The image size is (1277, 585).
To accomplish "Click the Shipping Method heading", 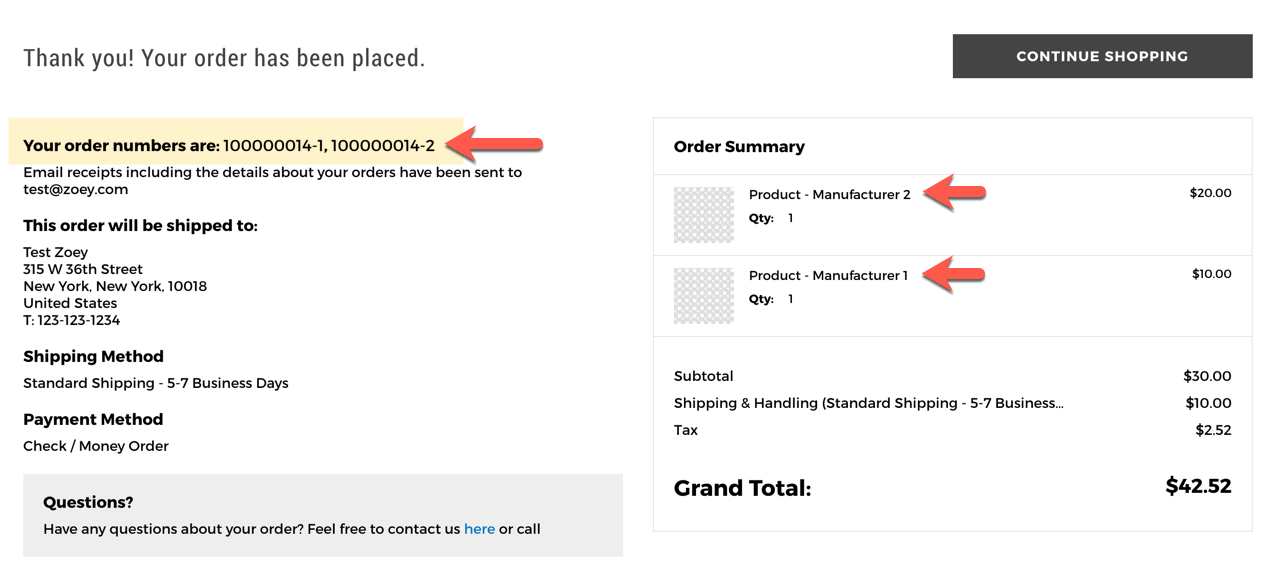I will 93,356.
